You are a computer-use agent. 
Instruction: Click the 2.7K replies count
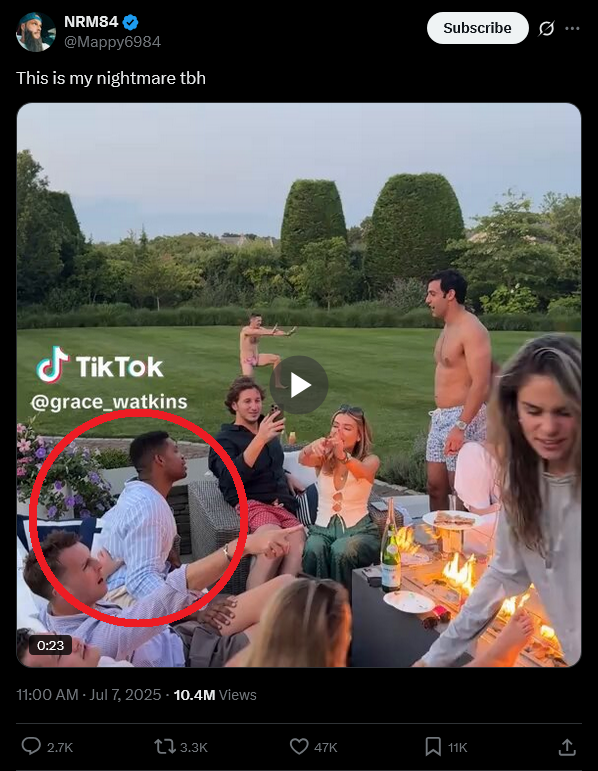tap(60, 747)
